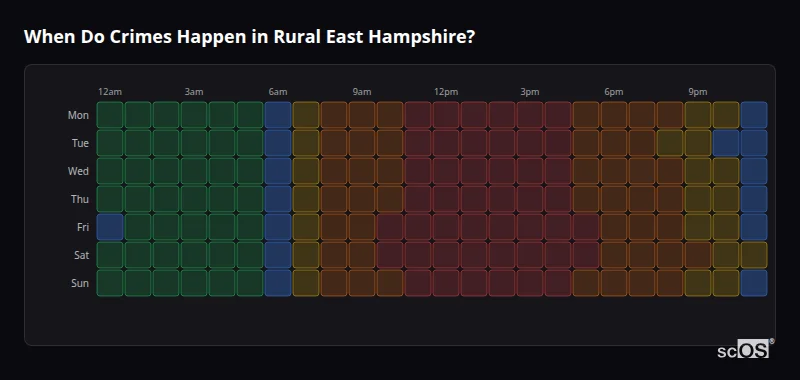Click the 9am column header
The width and height of the screenshot is (800, 380).
(362, 92)
